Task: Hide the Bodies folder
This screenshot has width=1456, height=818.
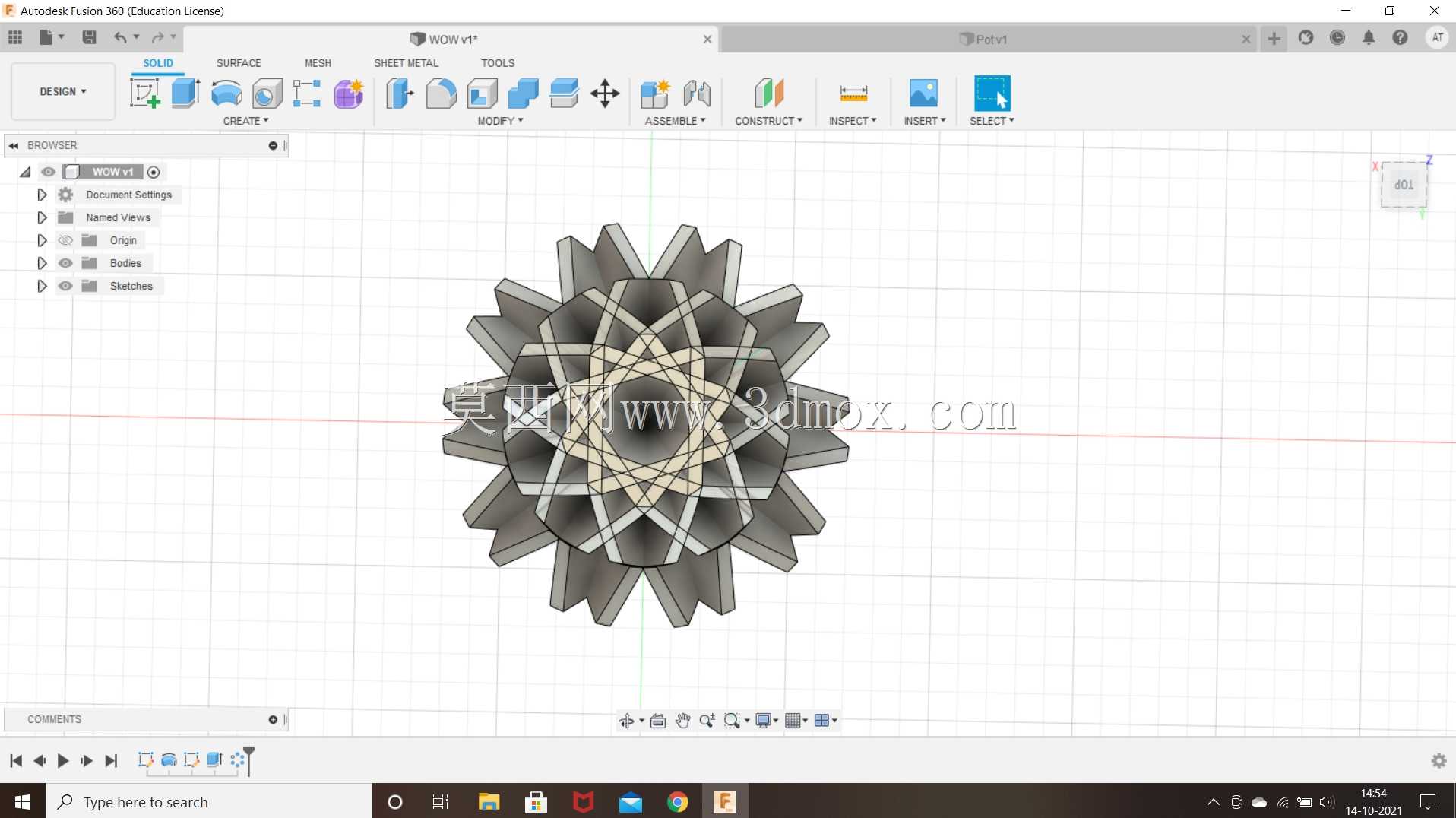Action: coord(65,263)
